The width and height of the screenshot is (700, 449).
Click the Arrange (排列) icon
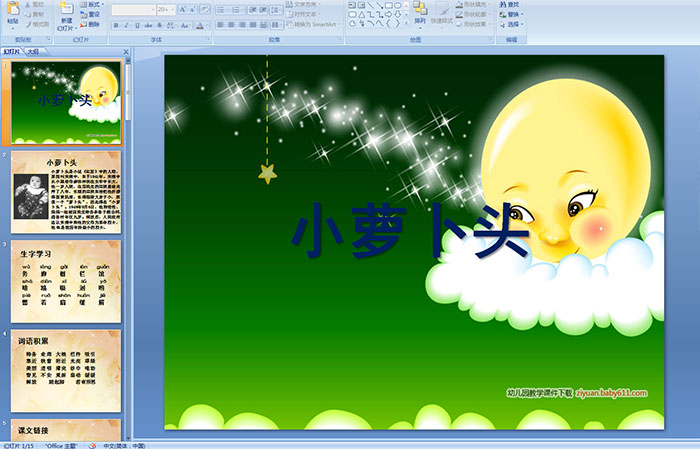[420, 8]
